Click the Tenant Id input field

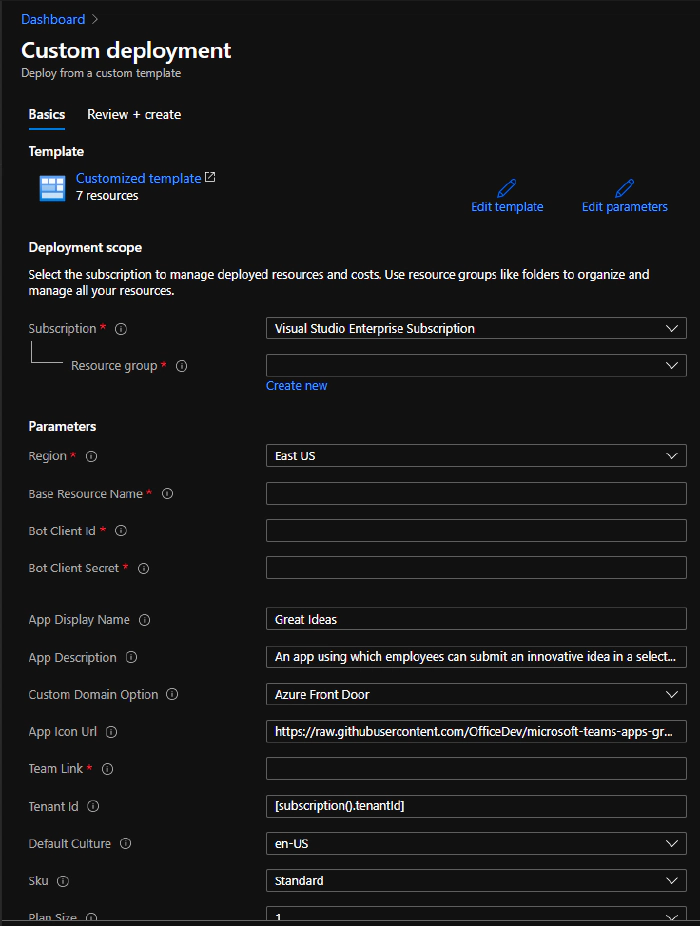(476, 806)
